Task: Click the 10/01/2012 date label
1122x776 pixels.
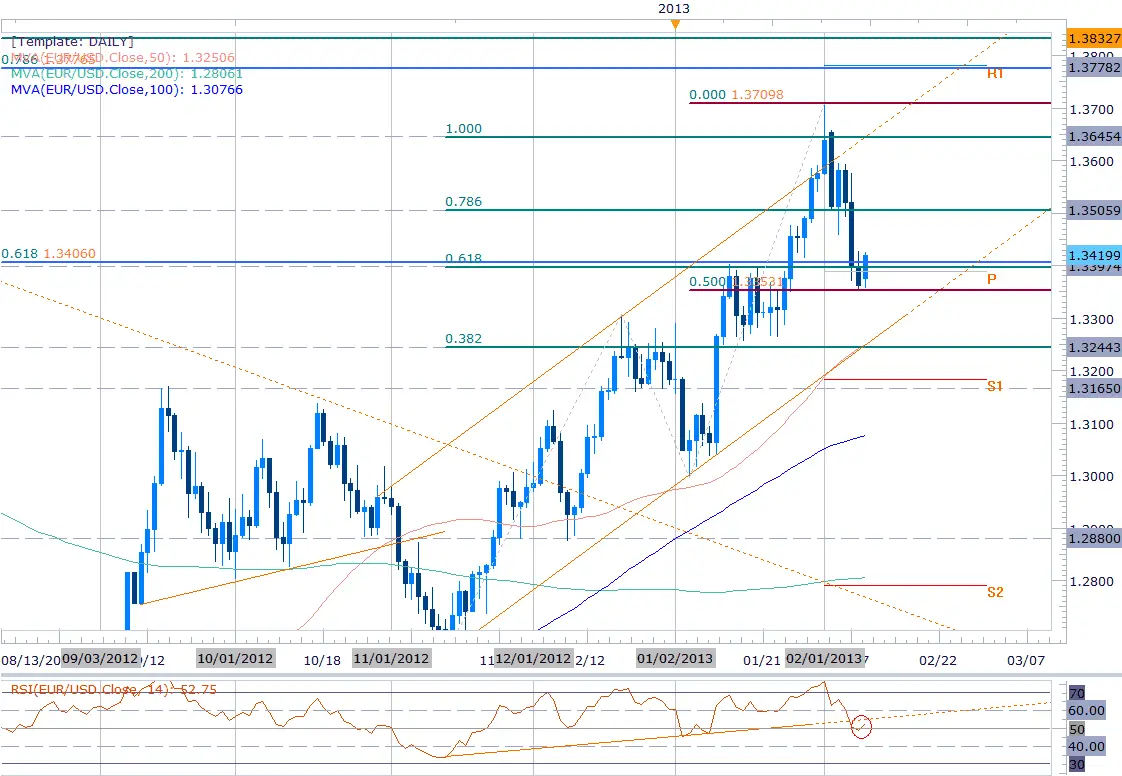Action: (235, 658)
